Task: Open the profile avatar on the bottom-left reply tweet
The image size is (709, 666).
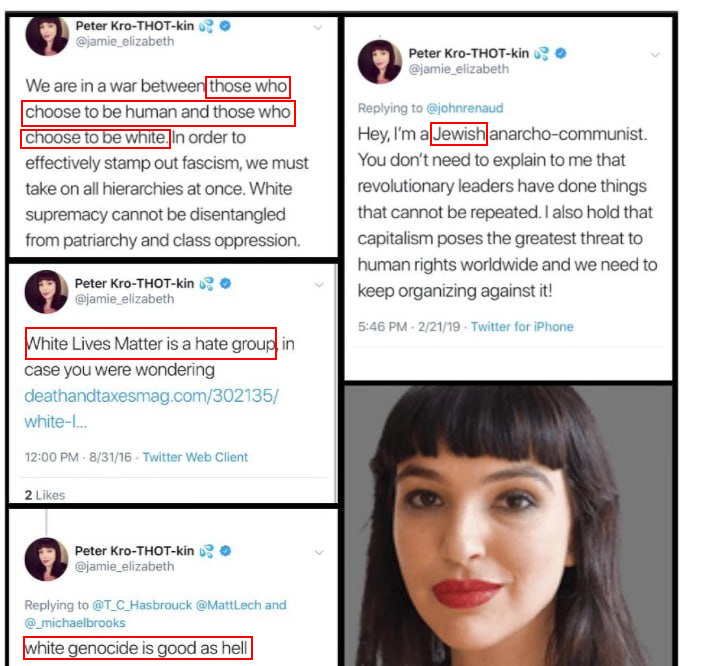Action: pyautogui.click(x=46, y=559)
